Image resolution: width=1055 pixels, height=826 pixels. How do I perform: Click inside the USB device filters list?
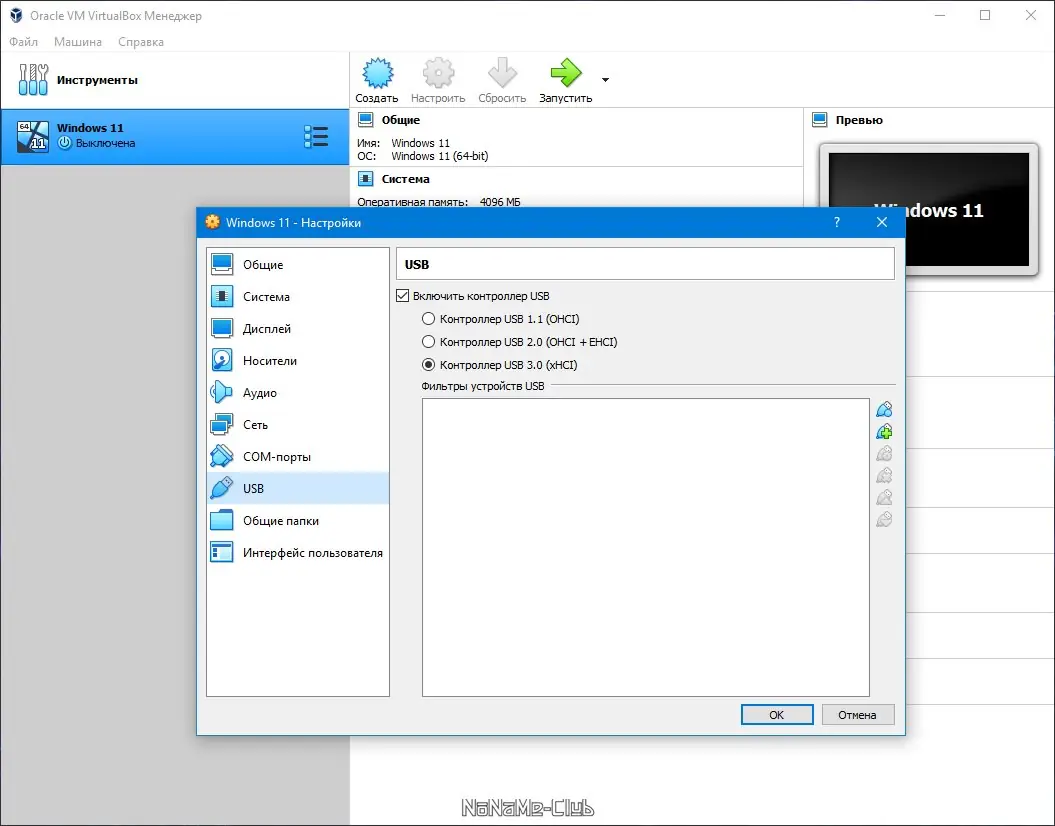(x=645, y=547)
